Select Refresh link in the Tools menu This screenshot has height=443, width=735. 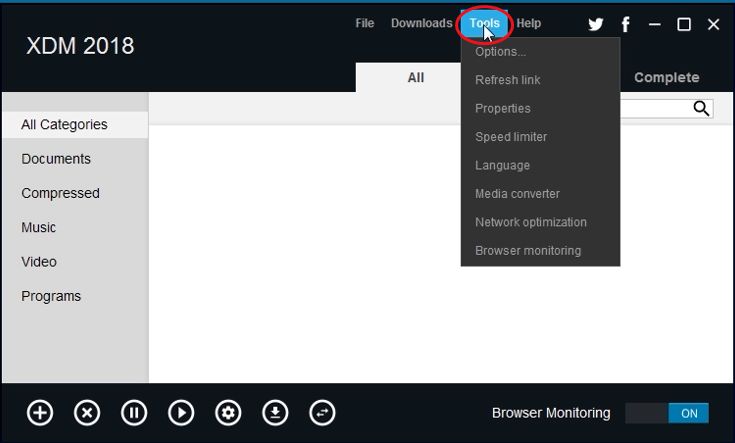pos(540,80)
